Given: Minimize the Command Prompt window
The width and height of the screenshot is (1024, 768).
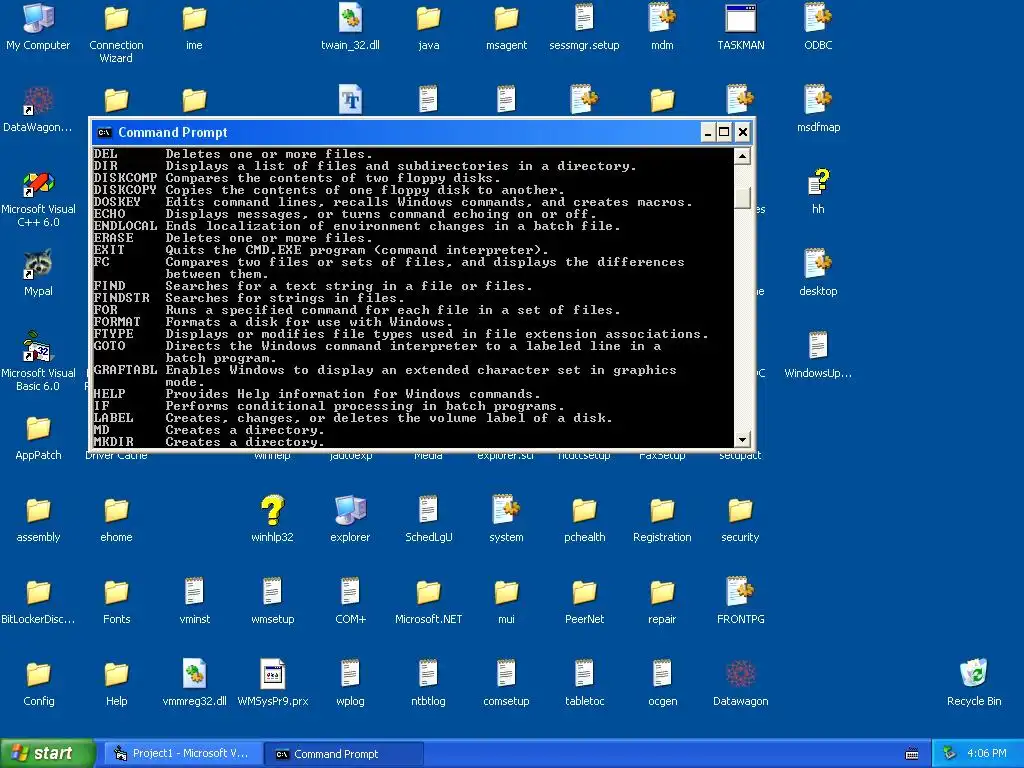Looking at the screenshot, I should point(708,133).
